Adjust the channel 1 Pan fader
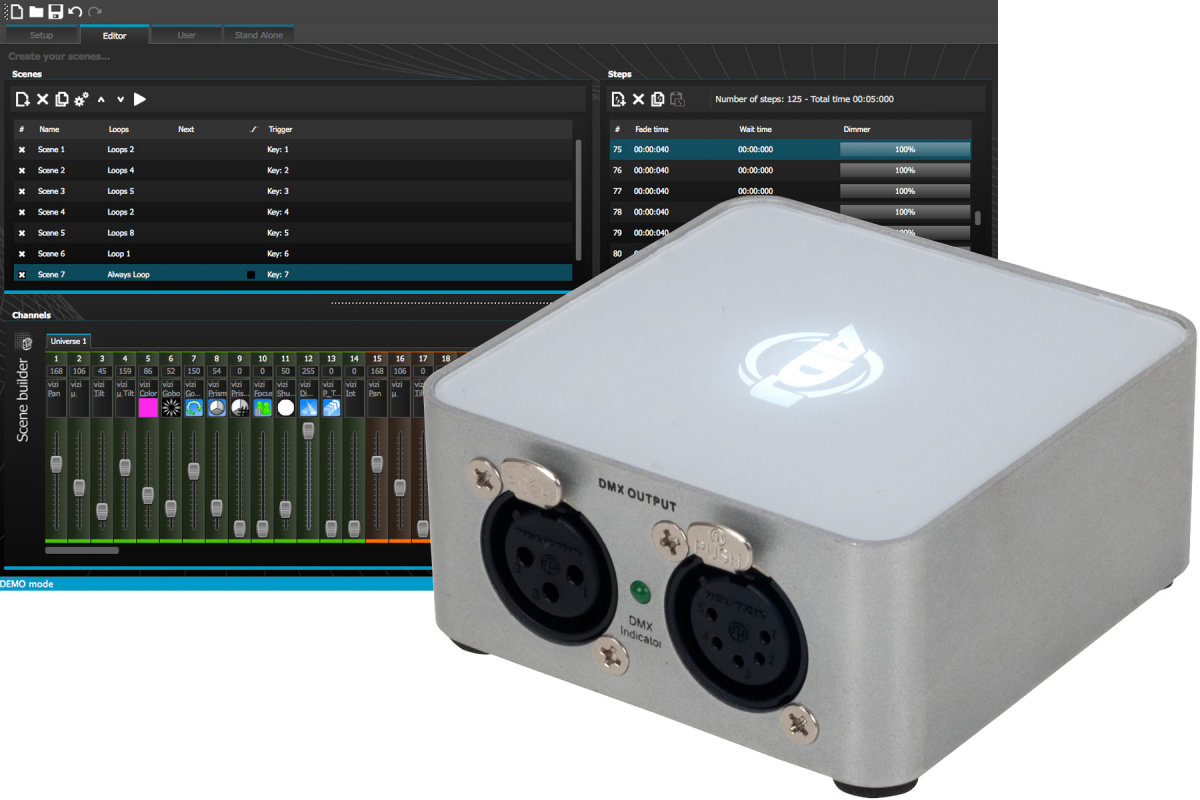 tap(56, 464)
